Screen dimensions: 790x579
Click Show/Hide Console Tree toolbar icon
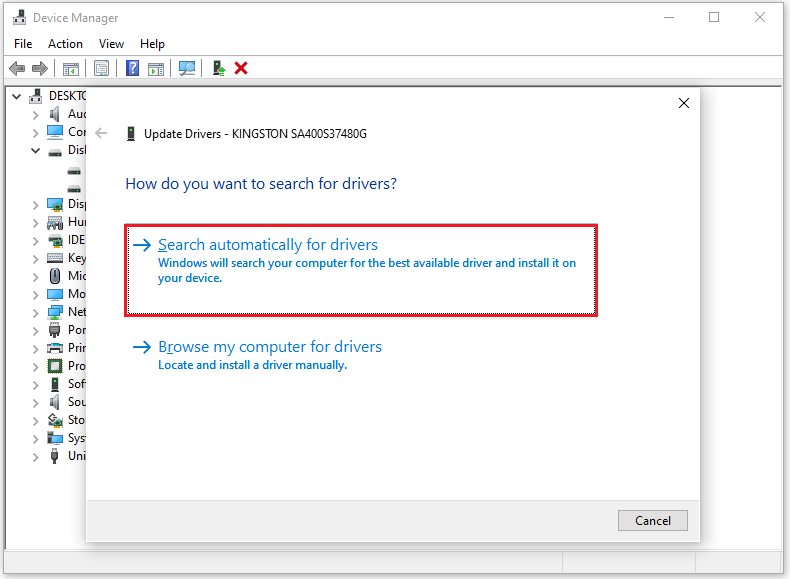(71, 69)
